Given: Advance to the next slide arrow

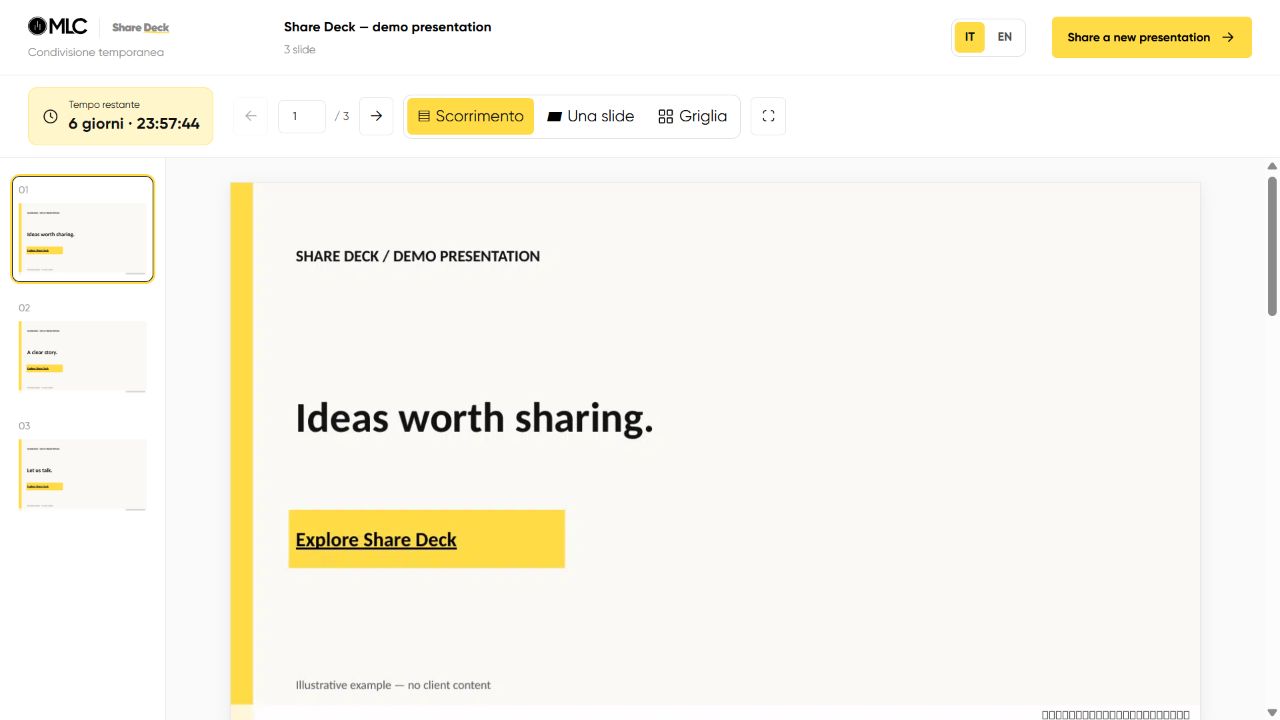Looking at the screenshot, I should tap(376, 116).
